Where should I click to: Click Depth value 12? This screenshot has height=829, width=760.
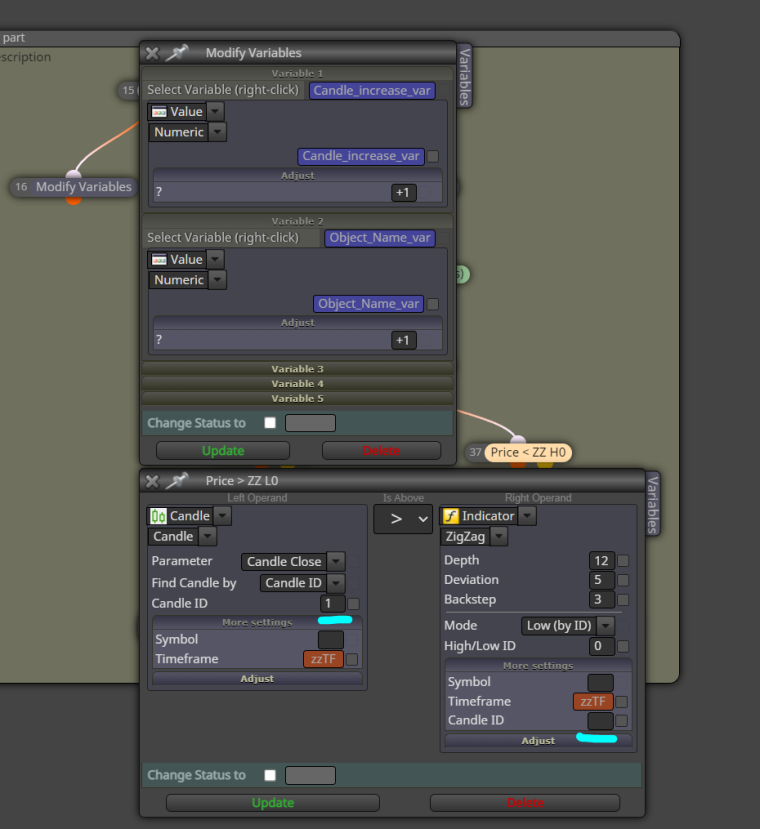coord(602,560)
